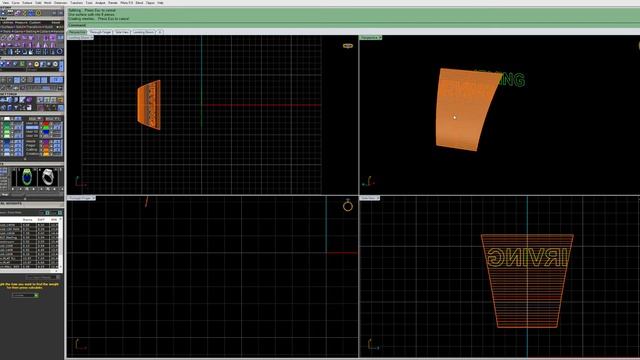This screenshot has width=640, height=360.
Task: Switch to the Looking Down viewport tab
Action: coord(143,32)
